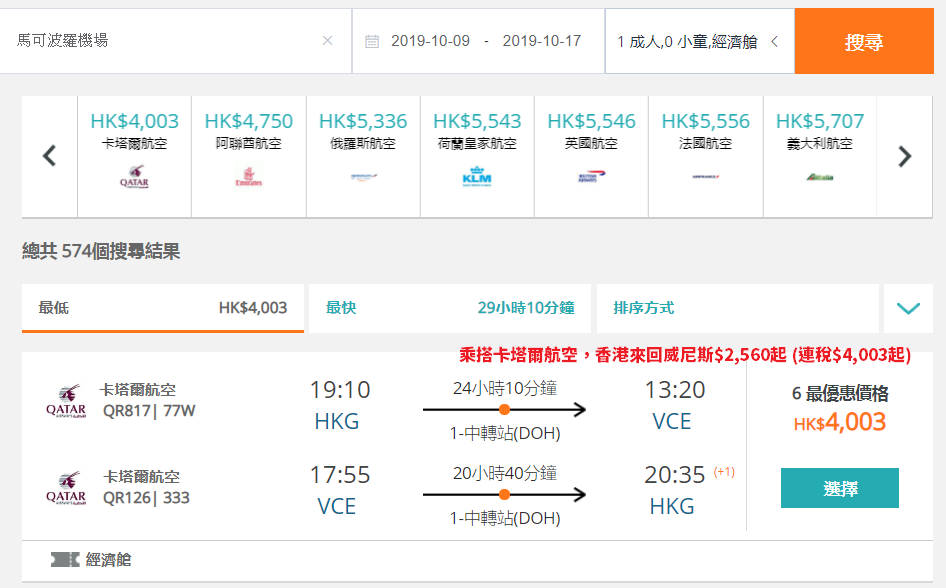
Task: Click the Air France logo in carousel
Action: point(706,177)
